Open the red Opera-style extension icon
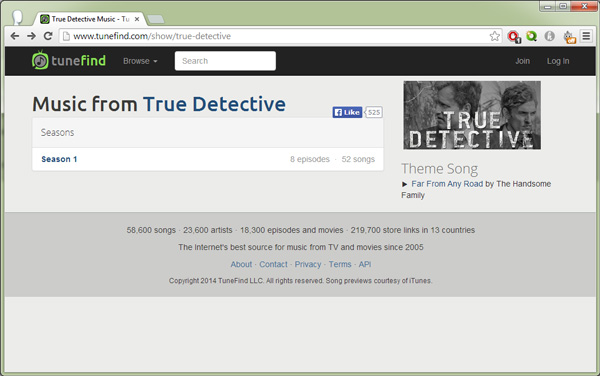Image resolution: width=600 pixels, height=376 pixels. [x=514, y=36]
